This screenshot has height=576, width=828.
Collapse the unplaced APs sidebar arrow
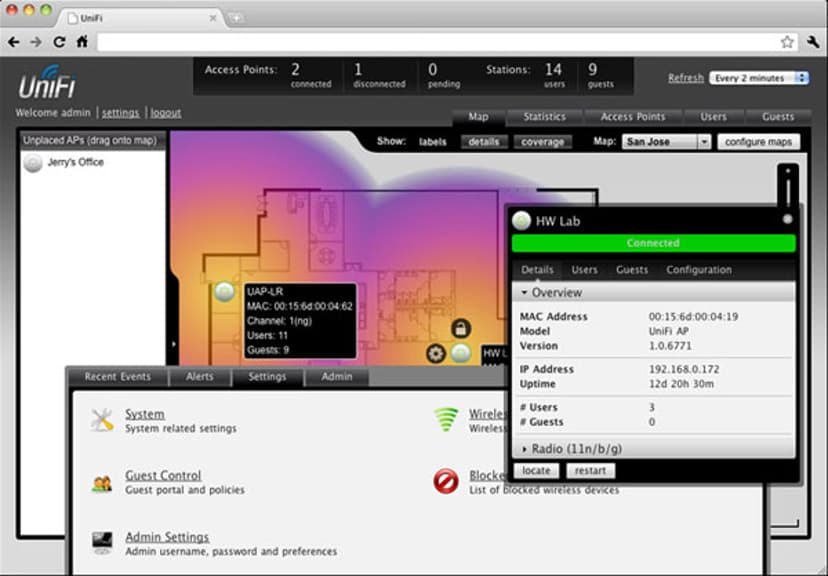(x=174, y=344)
